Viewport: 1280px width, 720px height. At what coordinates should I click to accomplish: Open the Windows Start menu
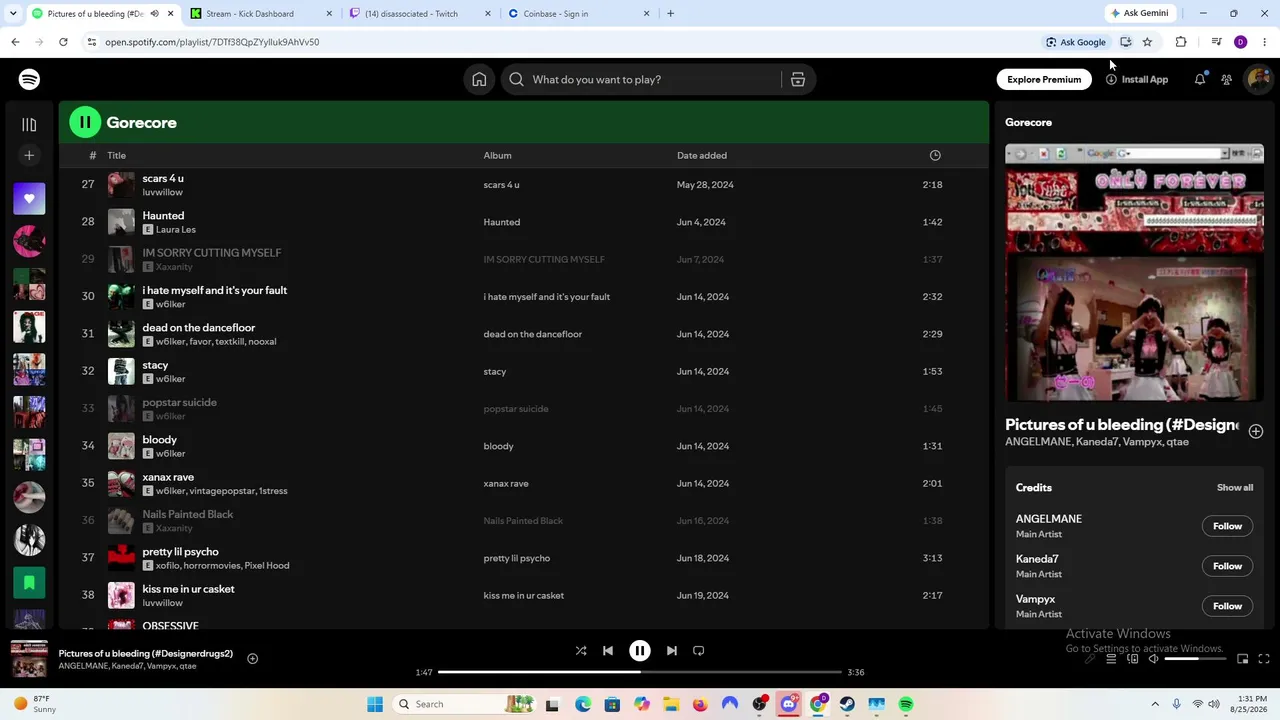375,704
